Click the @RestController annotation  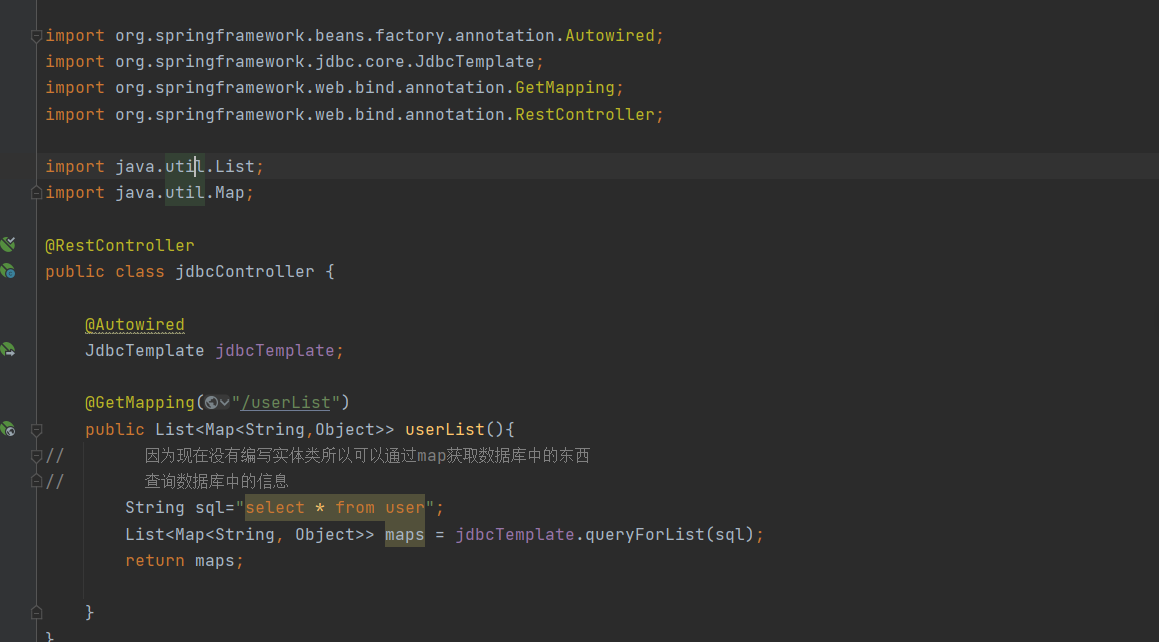120,245
